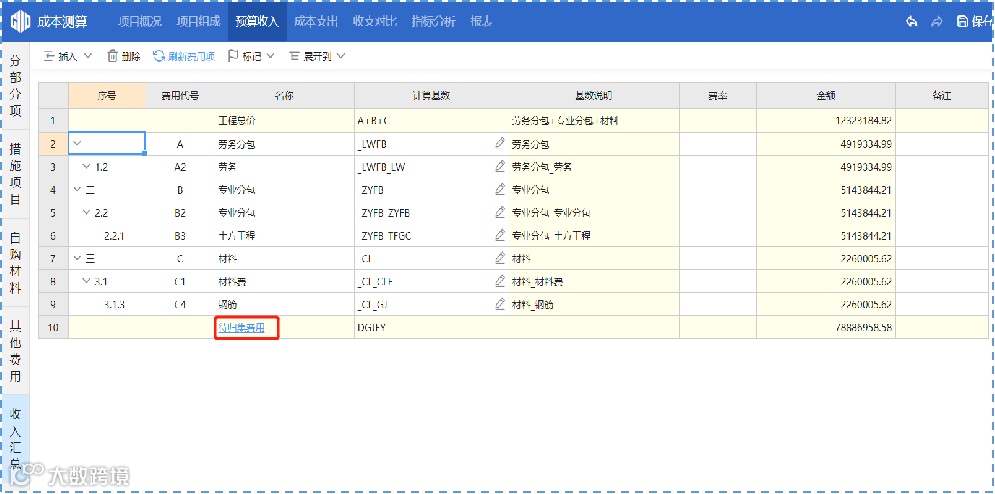Click the 金额 column header

pyautogui.click(x=826, y=96)
